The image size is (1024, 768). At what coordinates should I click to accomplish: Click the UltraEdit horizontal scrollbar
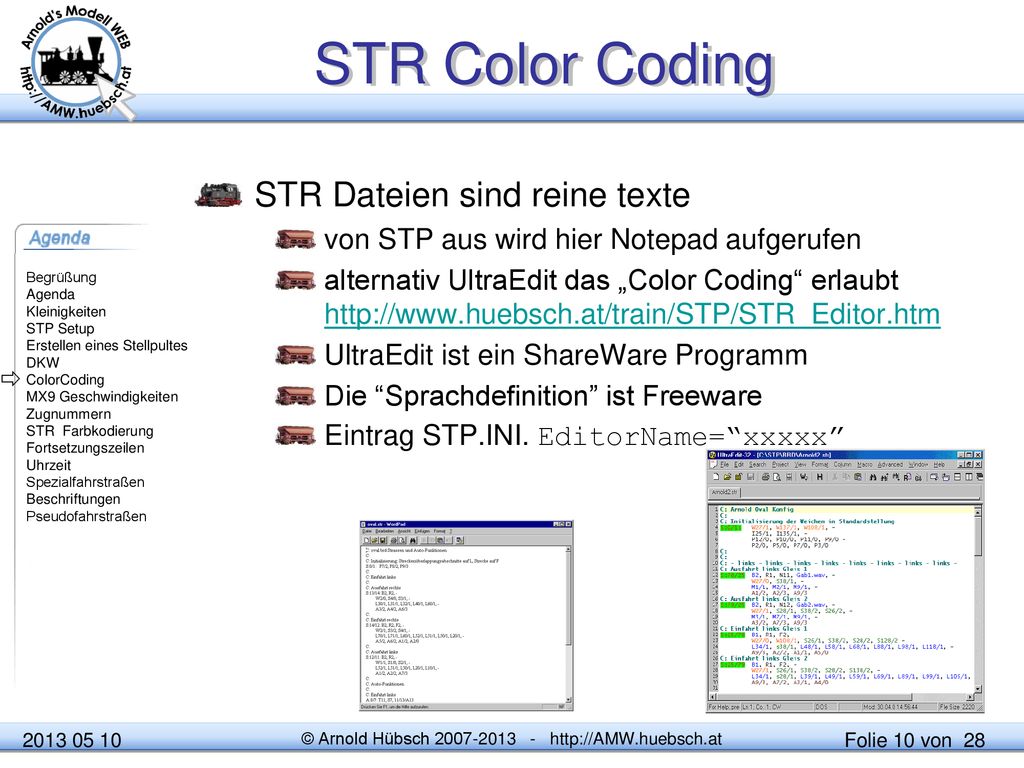[842, 697]
